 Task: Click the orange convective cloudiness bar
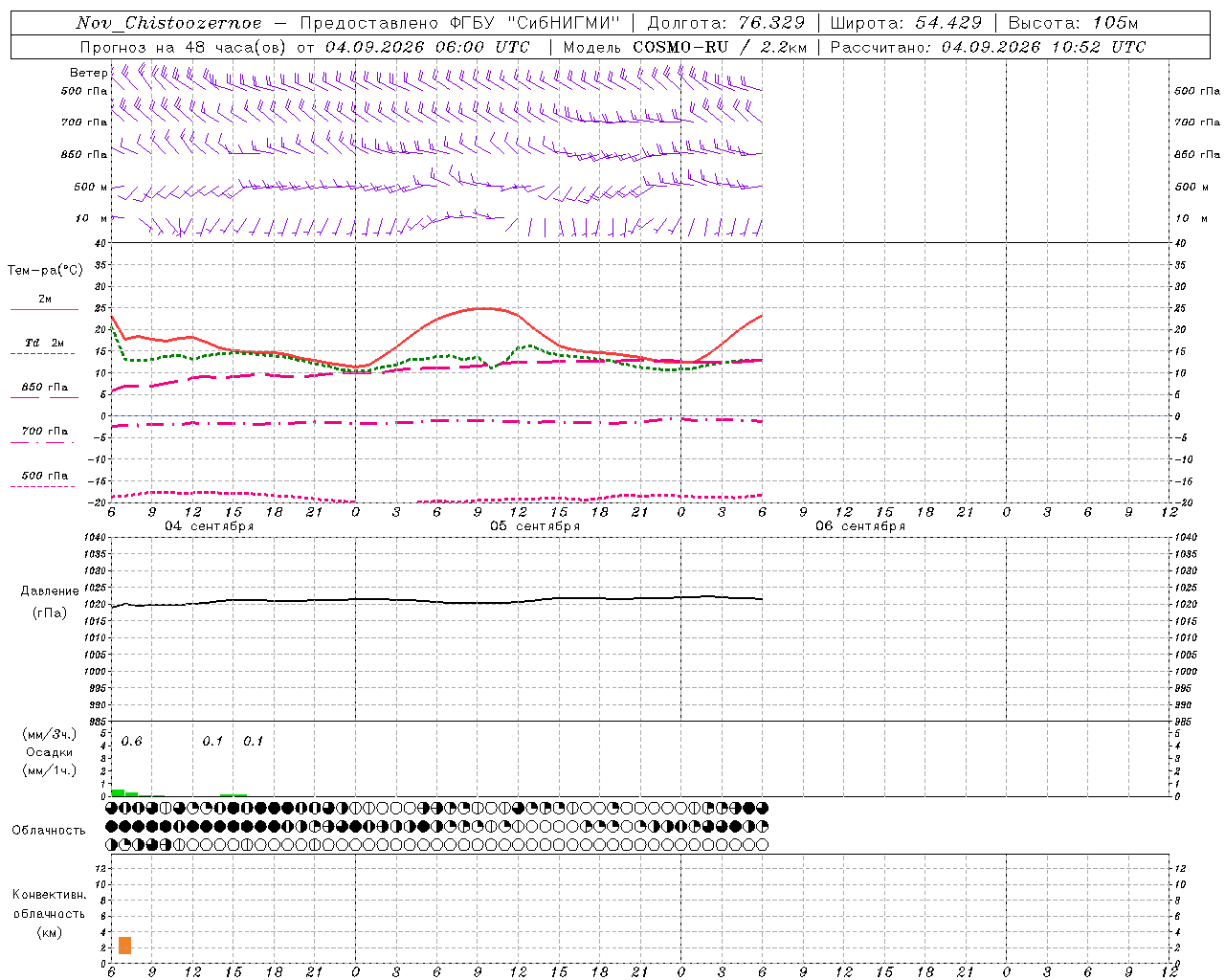point(124,946)
